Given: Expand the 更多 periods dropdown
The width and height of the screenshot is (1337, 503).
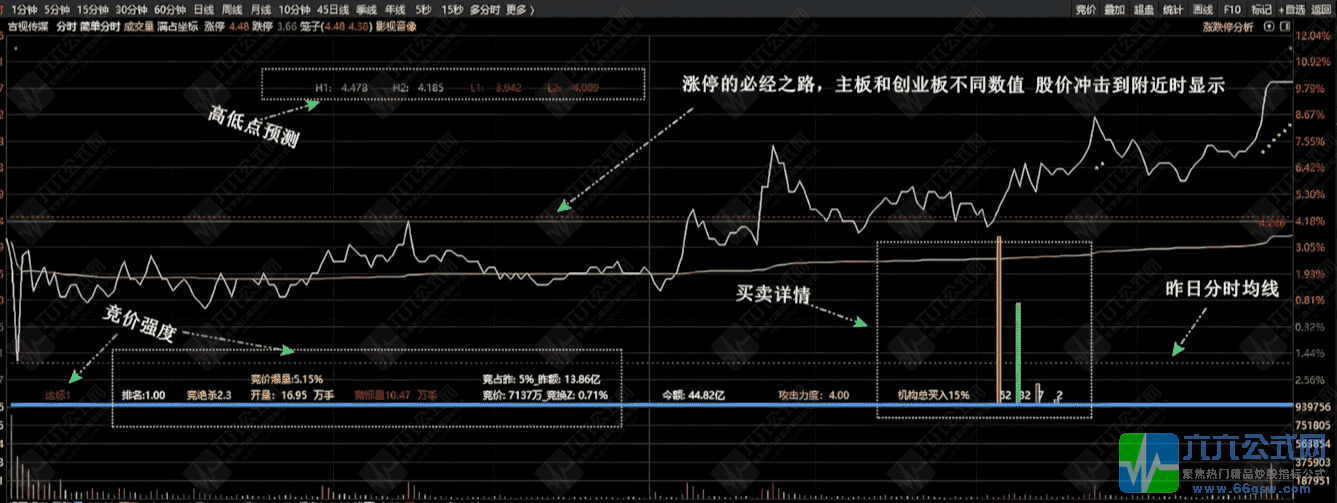Looking at the screenshot, I should pos(519,9).
